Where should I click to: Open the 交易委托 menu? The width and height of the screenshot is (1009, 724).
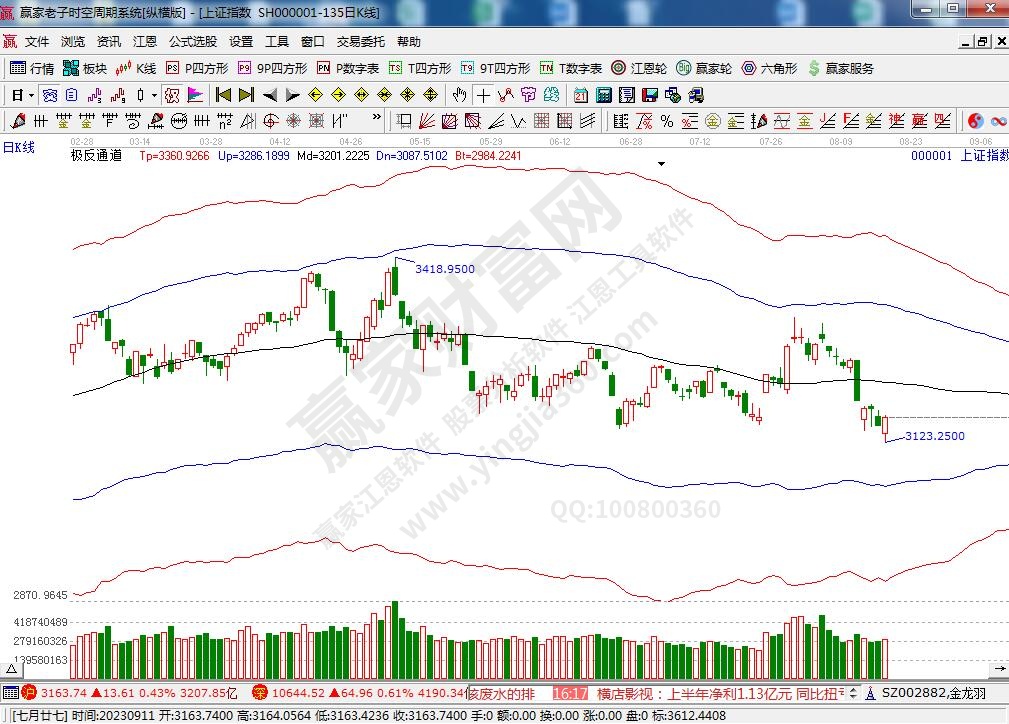(360, 42)
